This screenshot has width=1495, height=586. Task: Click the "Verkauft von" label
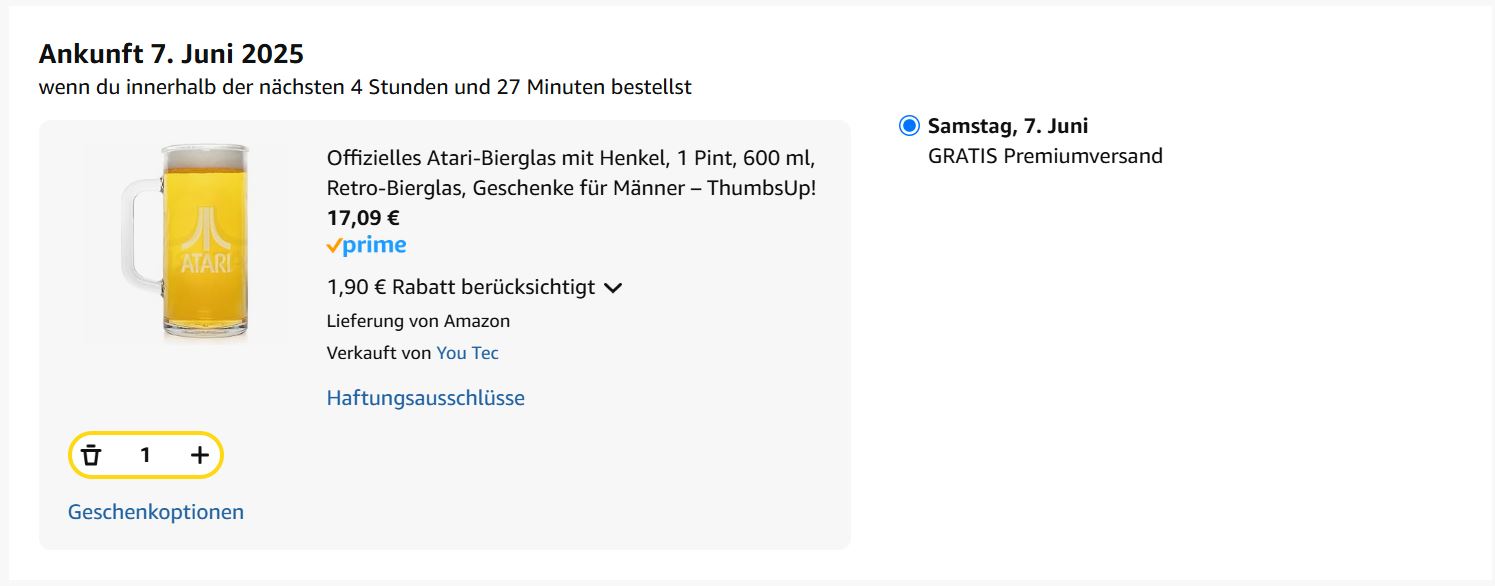point(379,353)
